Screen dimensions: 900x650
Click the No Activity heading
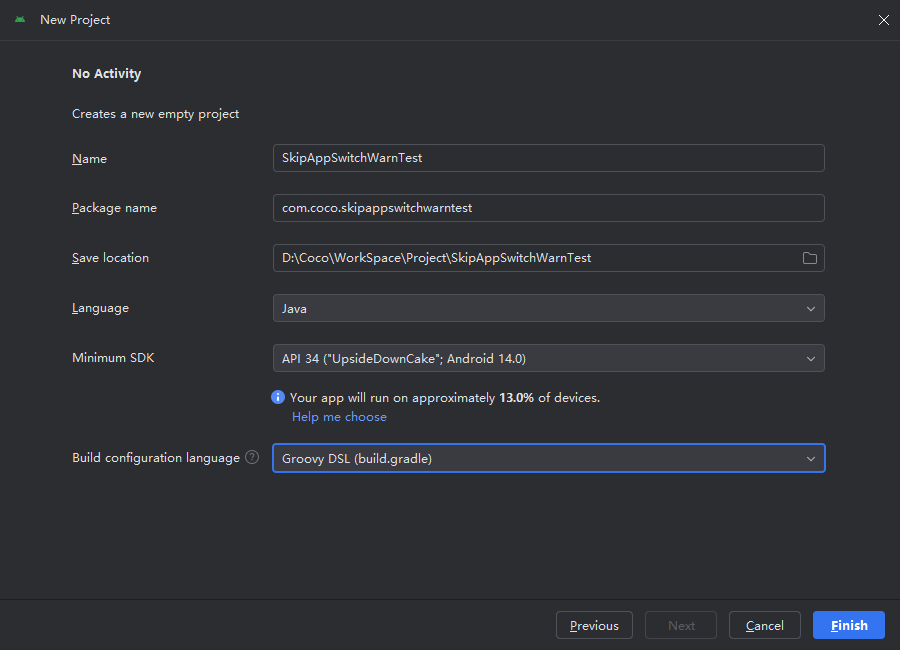[x=107, y=73]
